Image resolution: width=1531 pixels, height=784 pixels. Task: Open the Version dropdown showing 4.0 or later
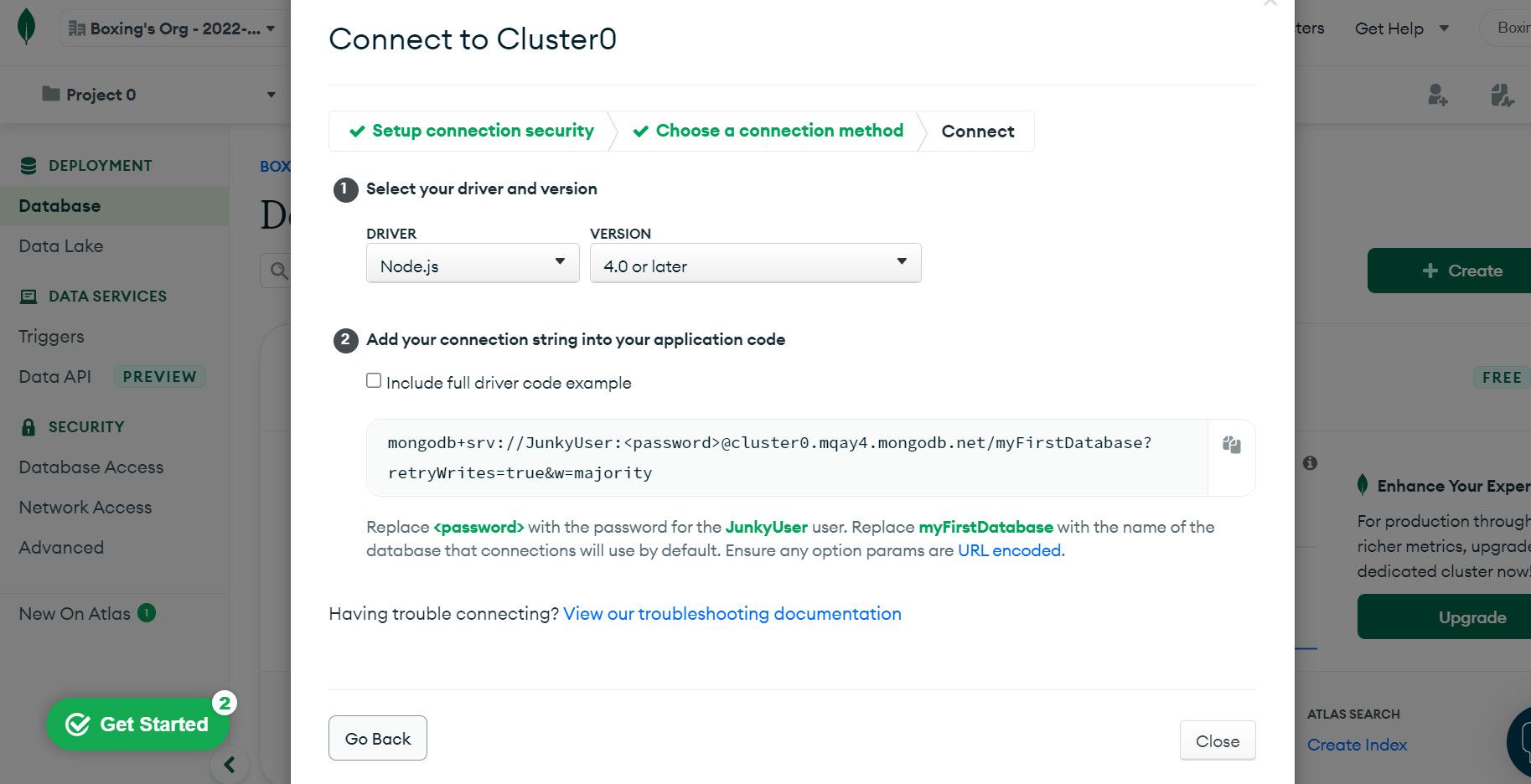point(755,264)
